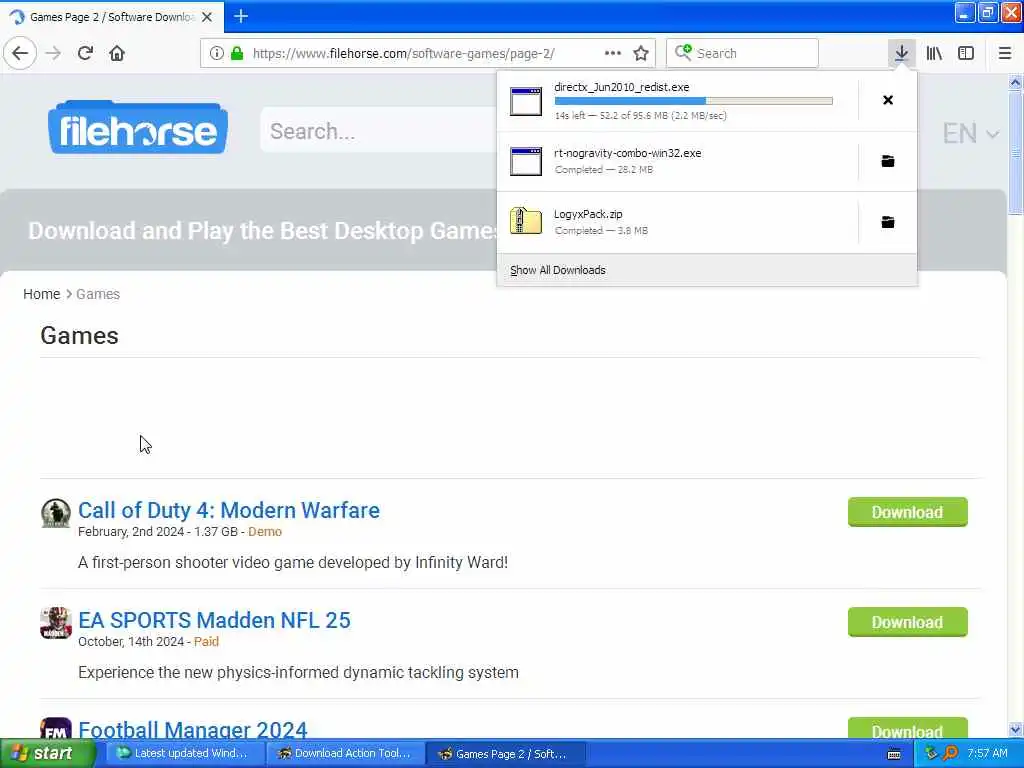The image size is (1024, 768).
Task: Open the Library icon in toolbar
Action: (x=934, y=53)
